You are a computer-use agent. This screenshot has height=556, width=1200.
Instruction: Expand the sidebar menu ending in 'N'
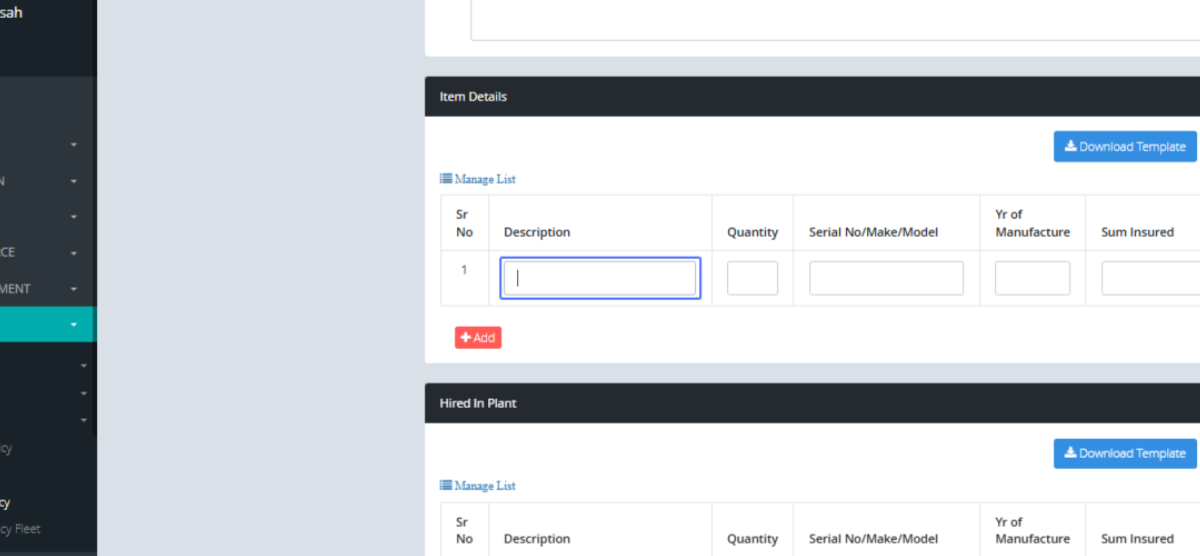click(74, 181)
